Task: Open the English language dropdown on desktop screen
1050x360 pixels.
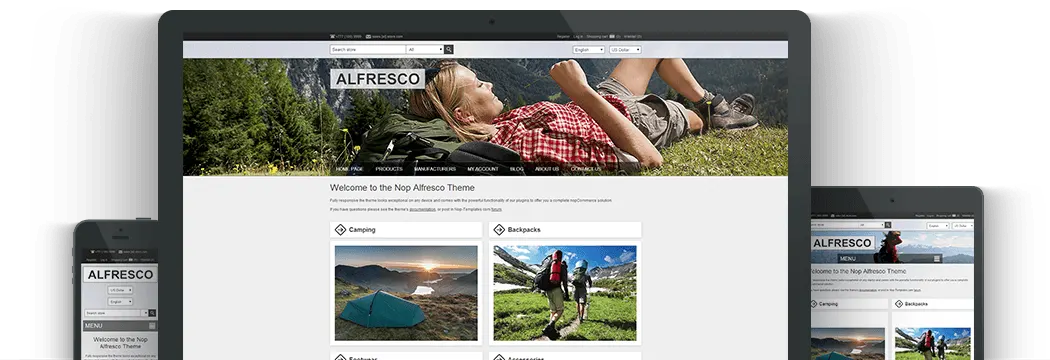Action: tap(589, 50)
